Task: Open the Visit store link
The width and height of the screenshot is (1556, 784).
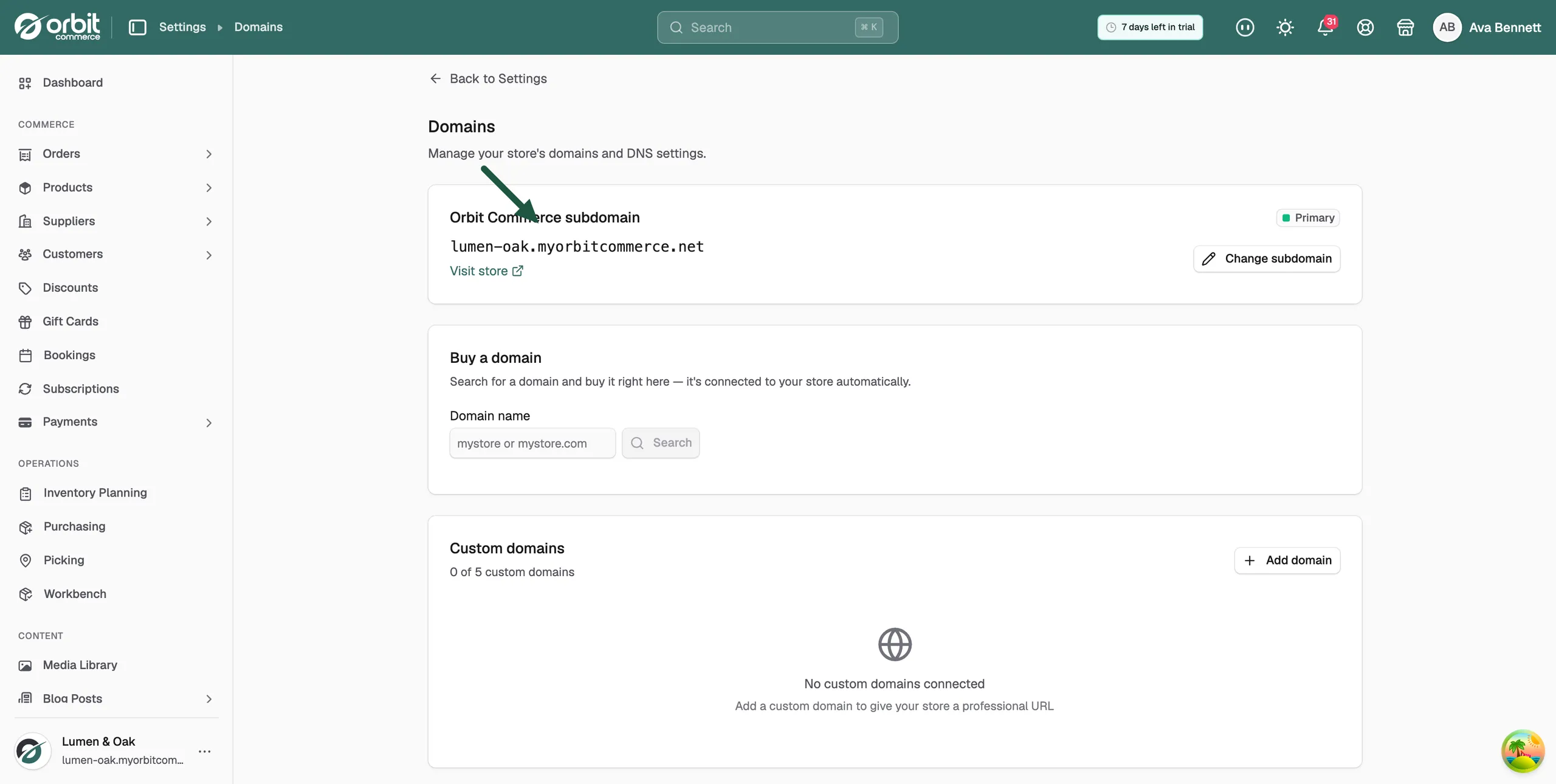Action: point(486,271)
